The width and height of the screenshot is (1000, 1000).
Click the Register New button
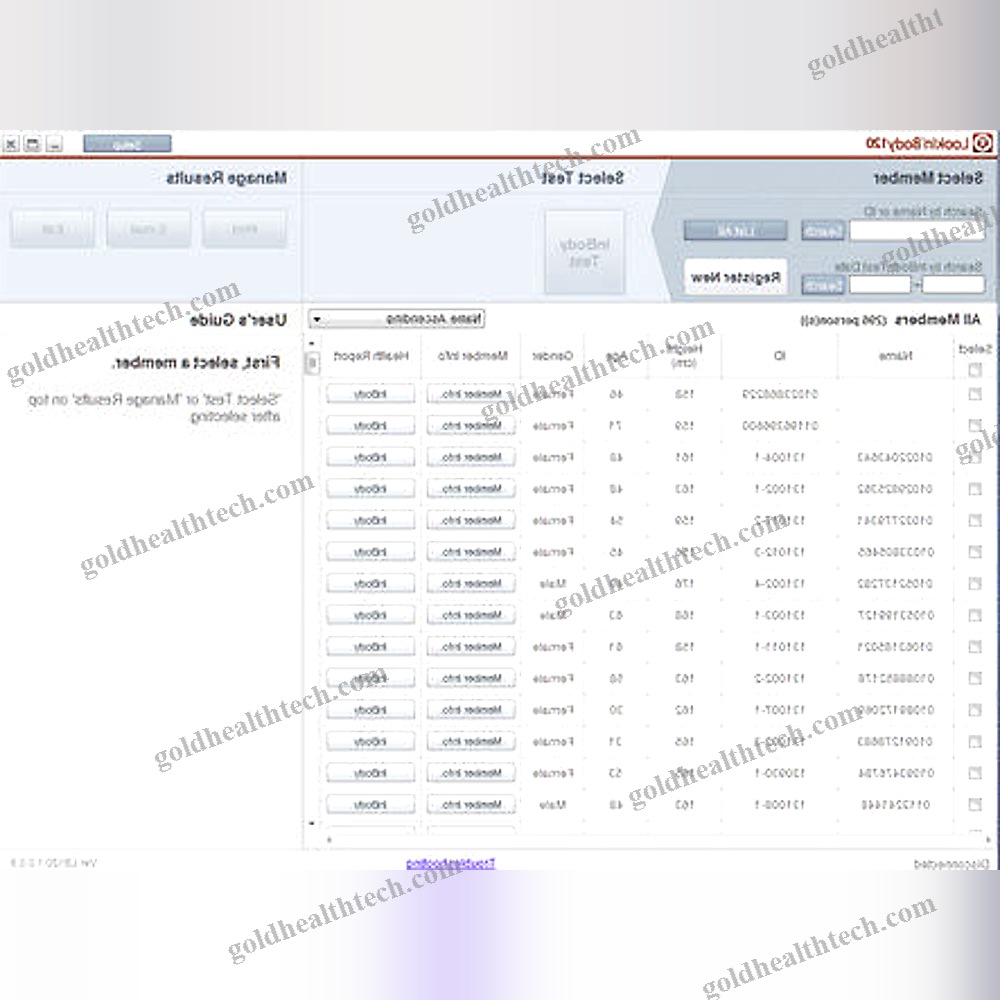(735, 277)
